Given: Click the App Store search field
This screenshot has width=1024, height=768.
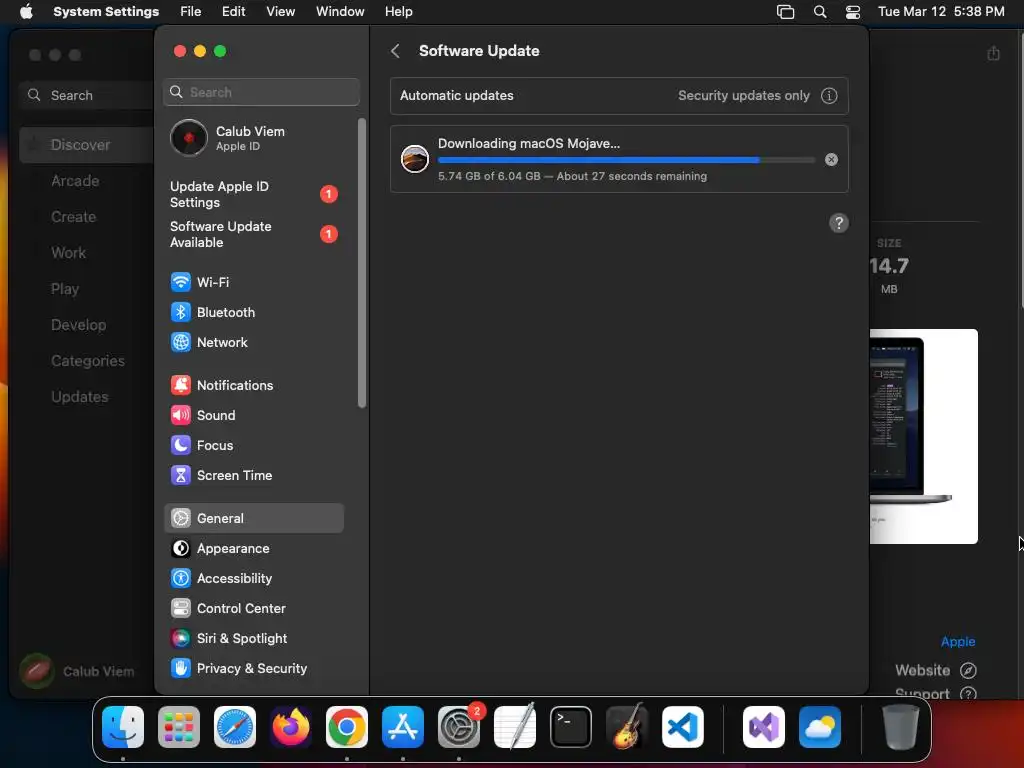Looking at the screenshot, I should (86, 95).
